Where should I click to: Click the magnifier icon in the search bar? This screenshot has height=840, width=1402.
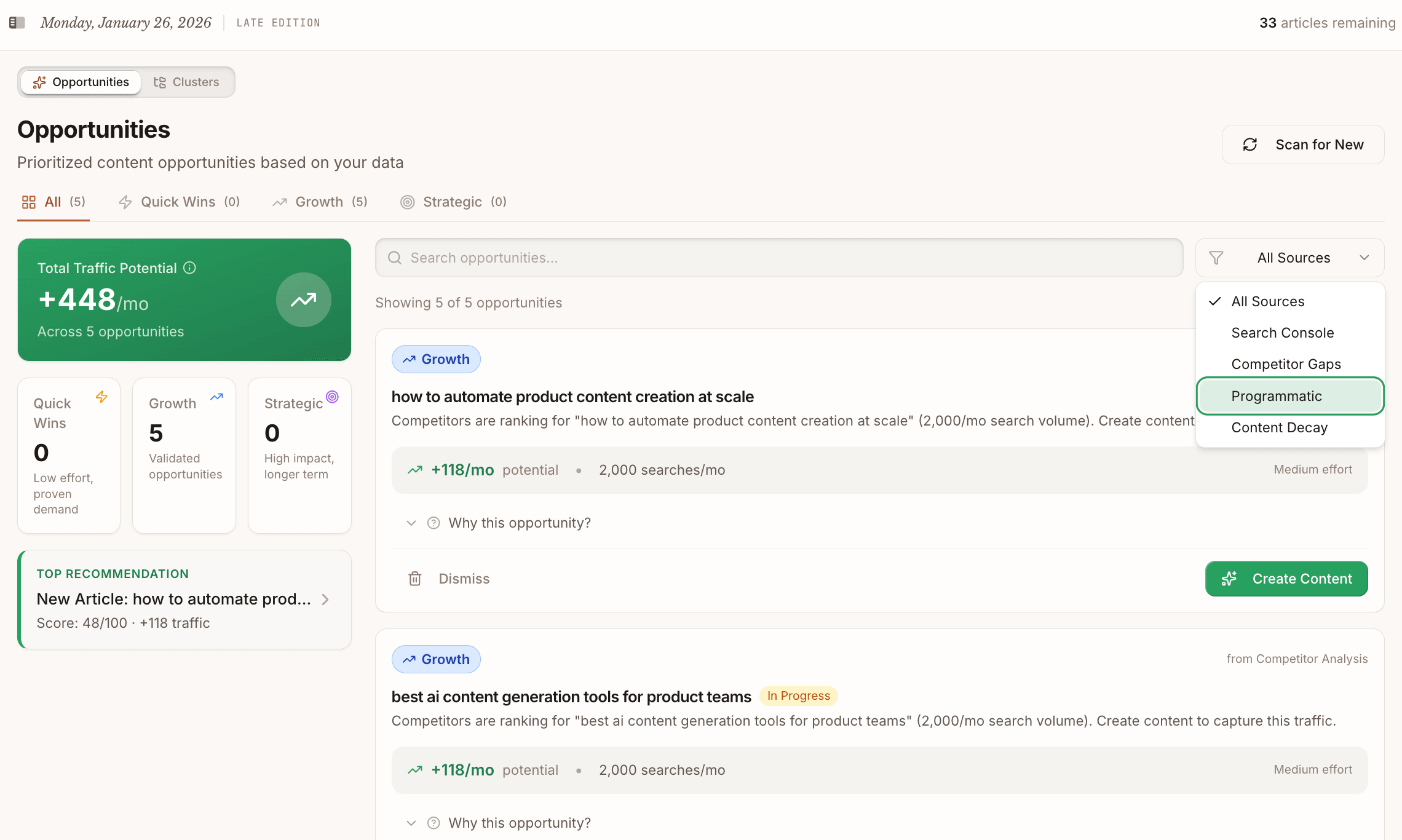click(x=394, y=257)
